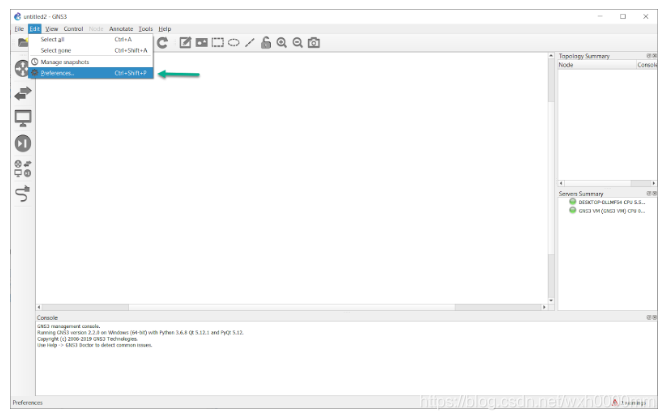Click the green status icon for DESKTOP server

pos(573,202)
